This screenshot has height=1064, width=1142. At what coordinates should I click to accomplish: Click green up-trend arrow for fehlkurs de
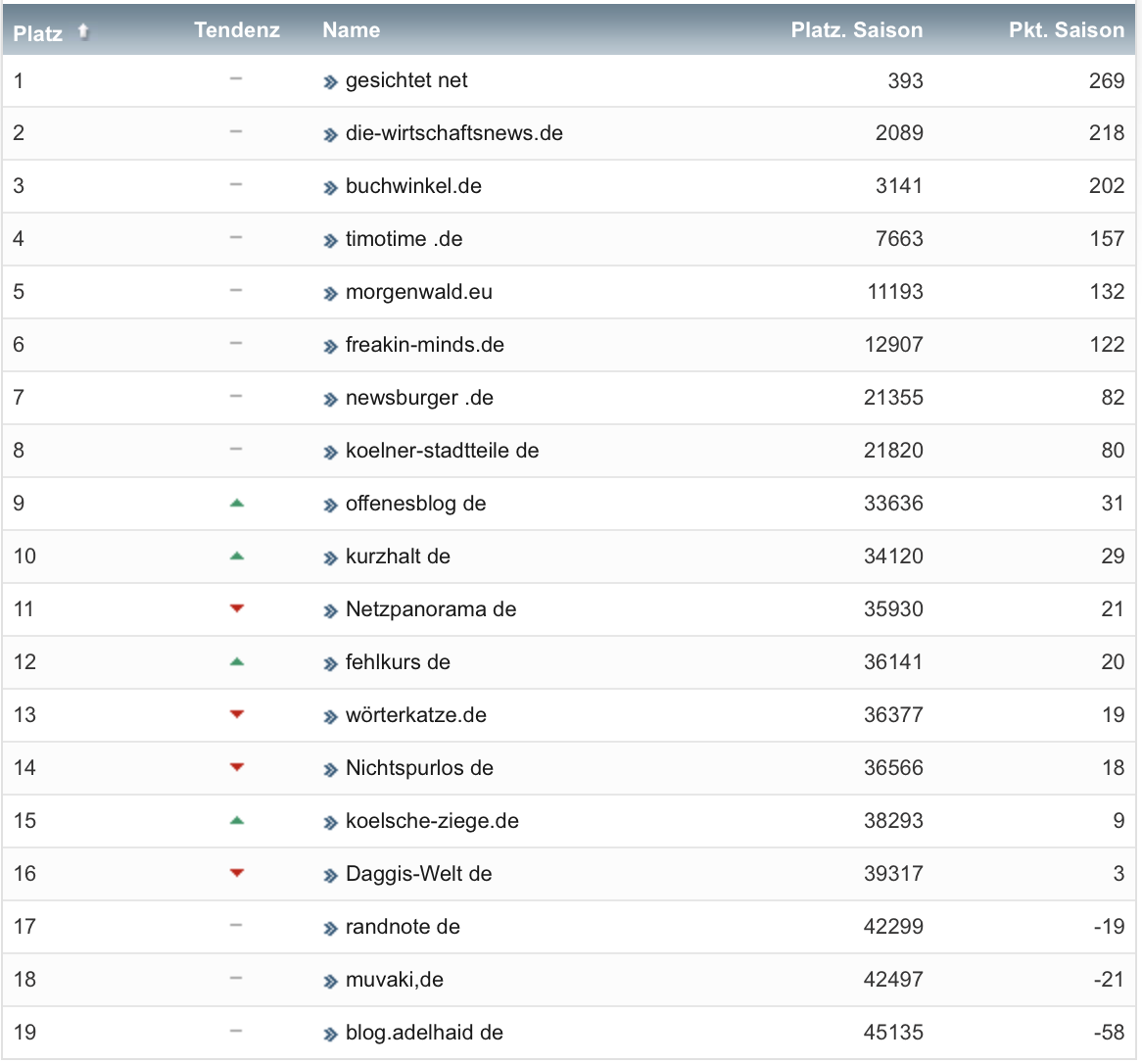pyautogui.click(x=237, y=661)
